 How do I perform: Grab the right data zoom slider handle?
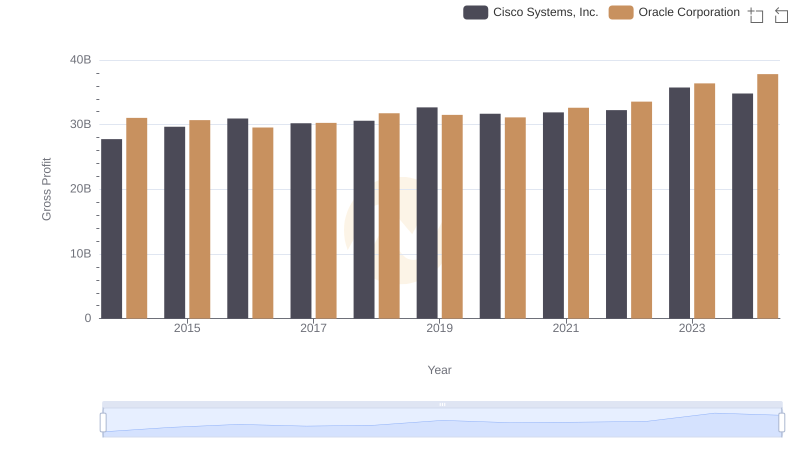781,423
